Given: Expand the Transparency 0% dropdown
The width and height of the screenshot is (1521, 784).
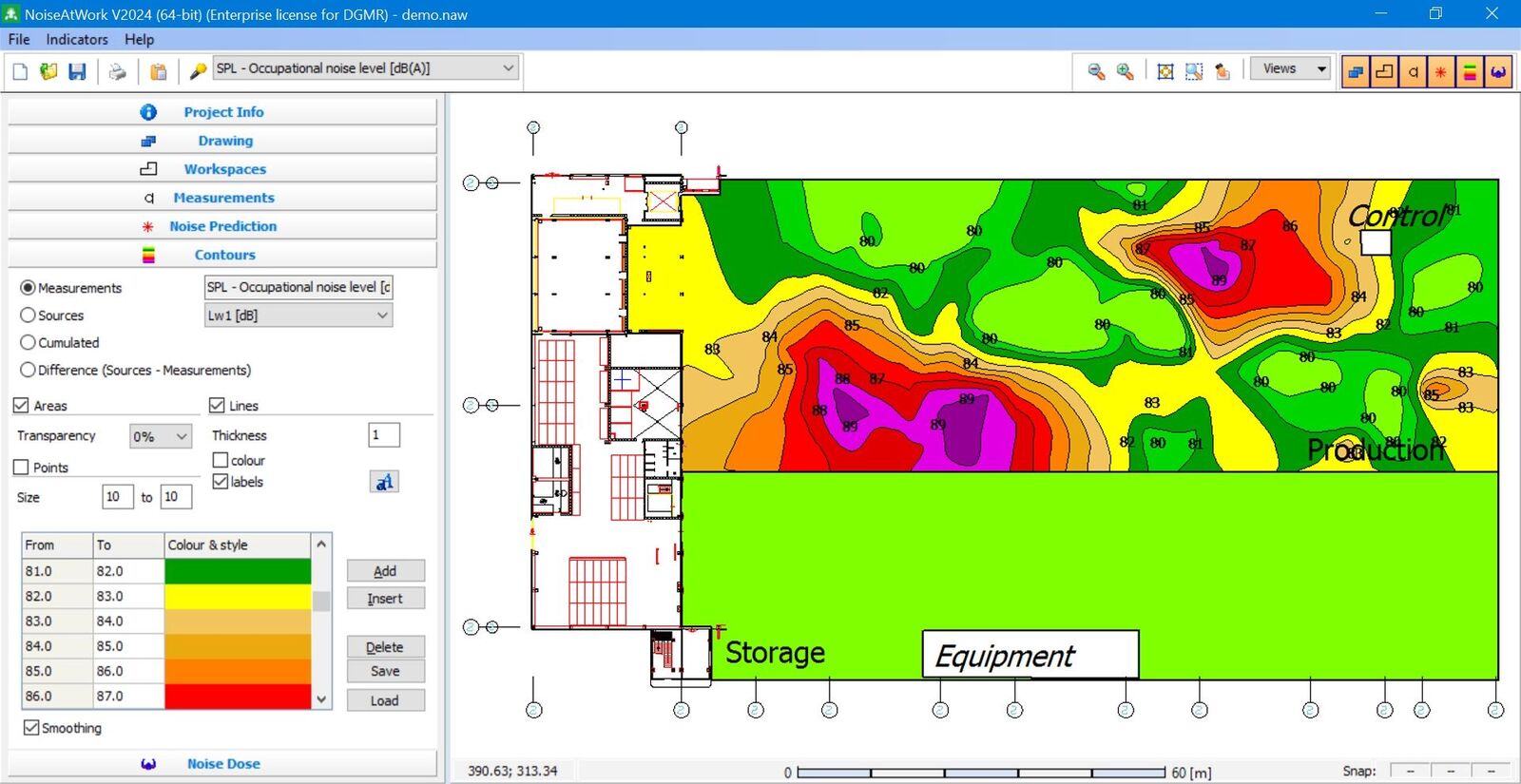Looking at the screenshot, I should (x=161, y=436).
